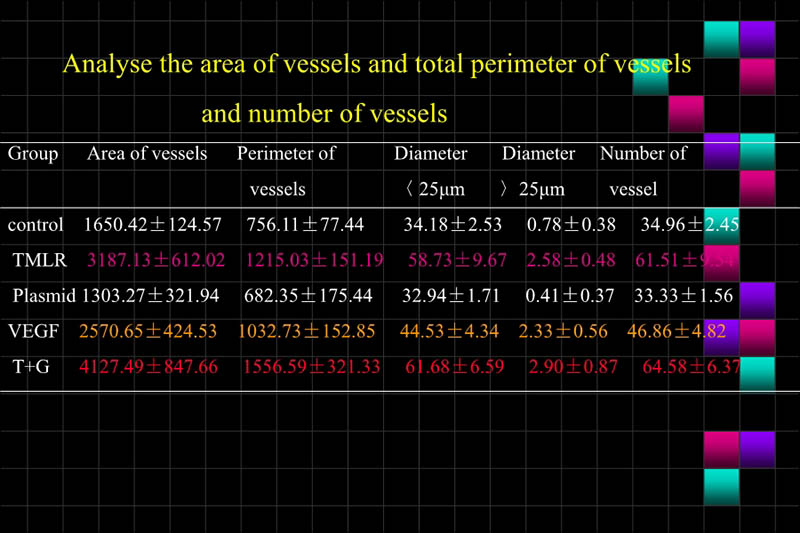
Task: Click the 'Group' column header
Action: (33, 154)
